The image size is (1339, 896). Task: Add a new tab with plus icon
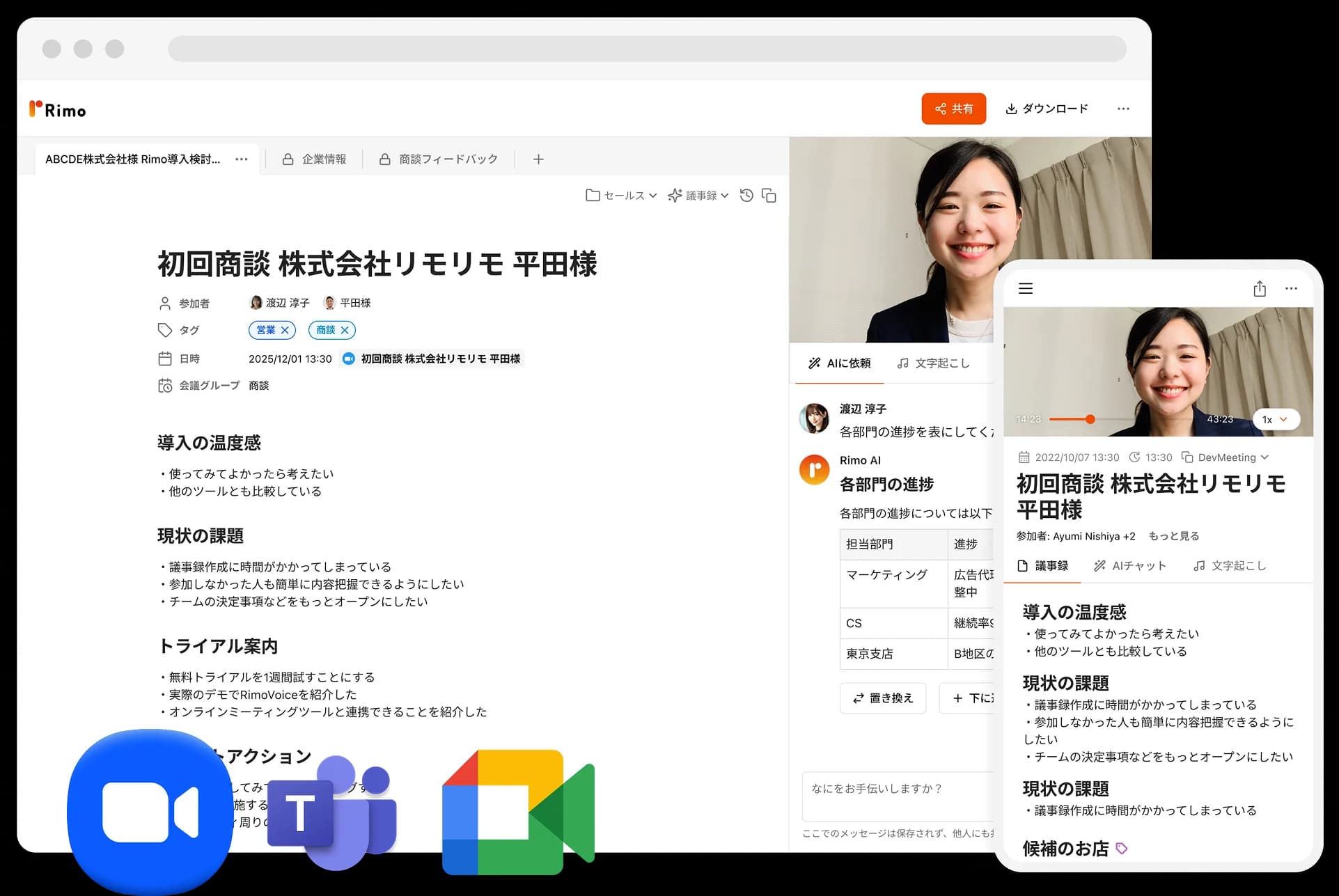click(x=538, y=159)
